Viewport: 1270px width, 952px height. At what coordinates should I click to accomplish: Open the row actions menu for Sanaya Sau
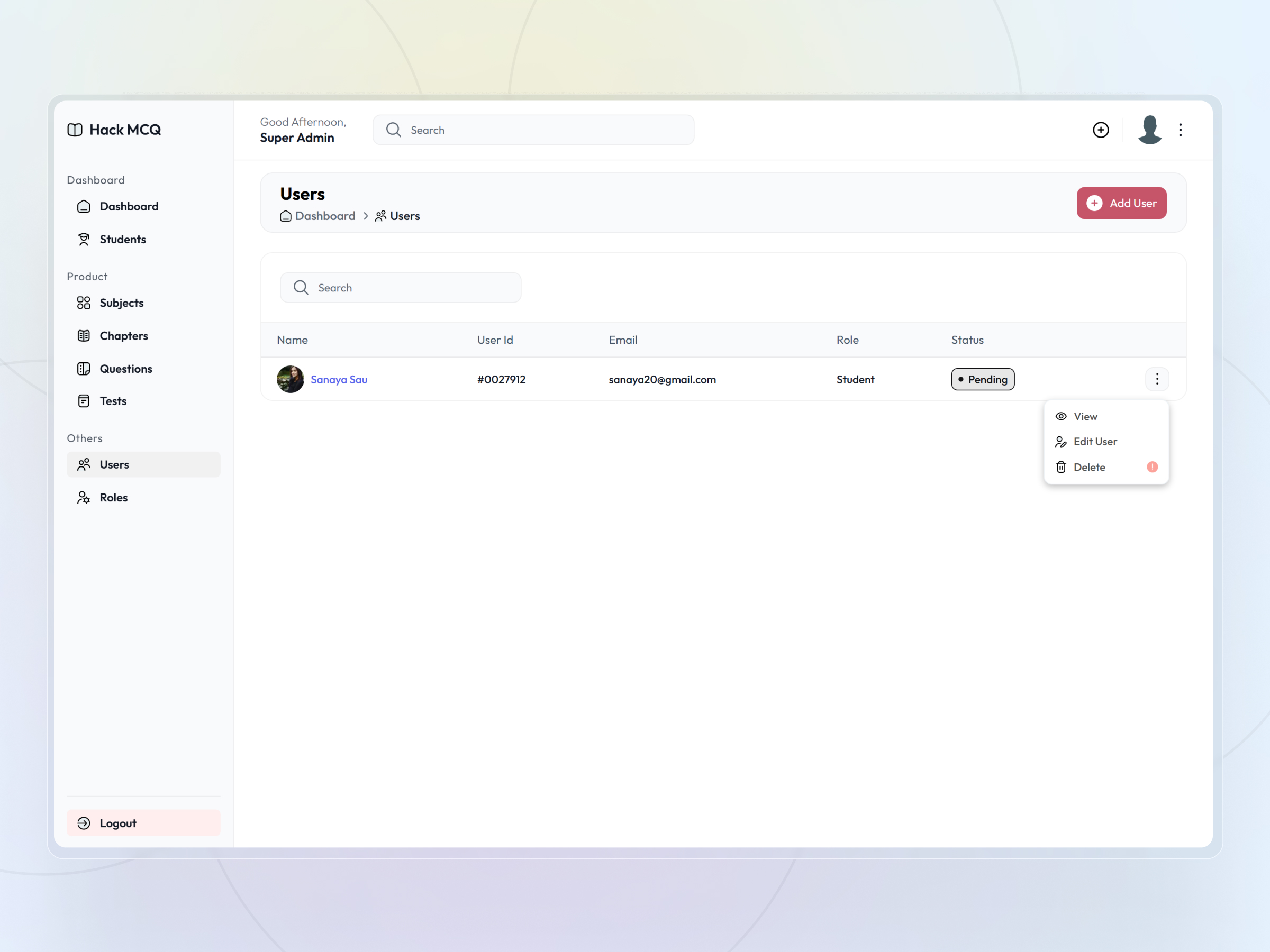point(1157,379)
